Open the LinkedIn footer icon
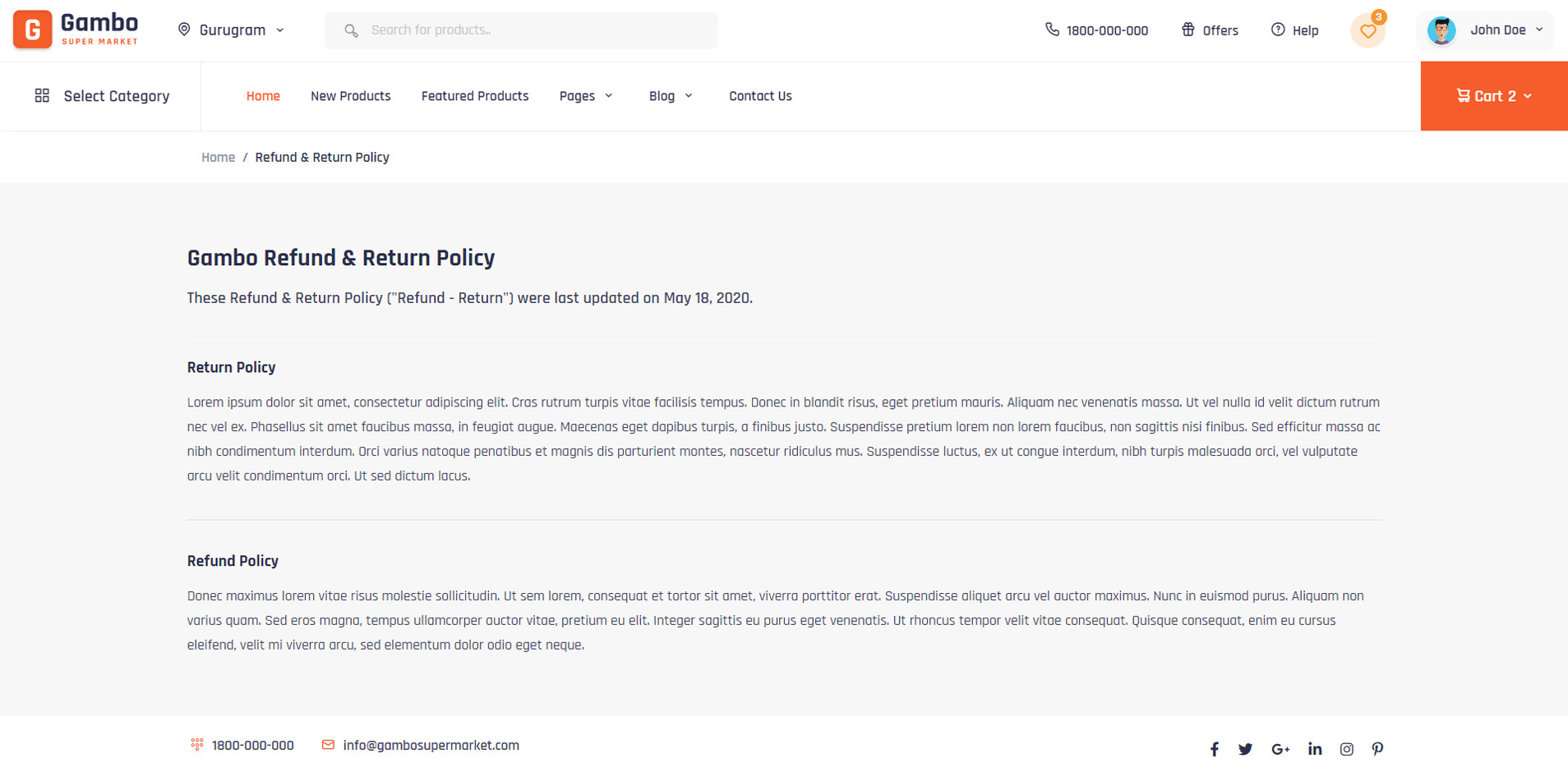1568x772 pixels. click(x=1315, y=749)
